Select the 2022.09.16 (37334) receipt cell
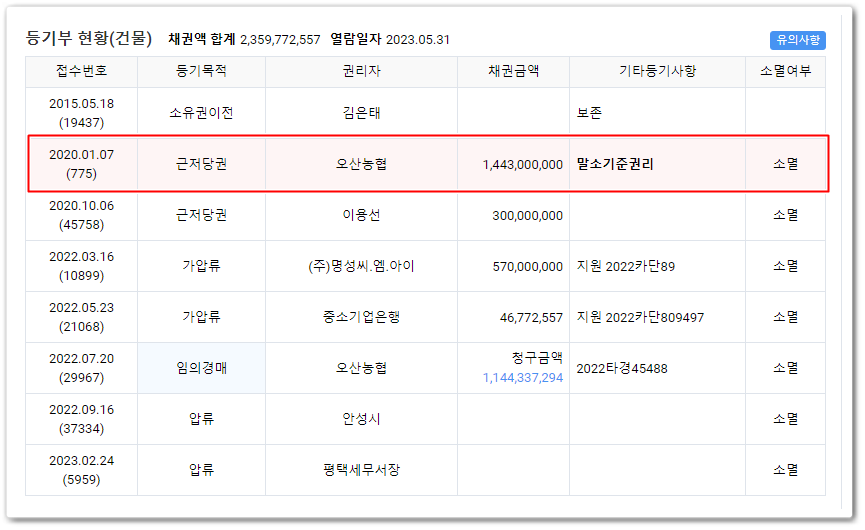Screen dimensions: 865x530 pos(82,419)
